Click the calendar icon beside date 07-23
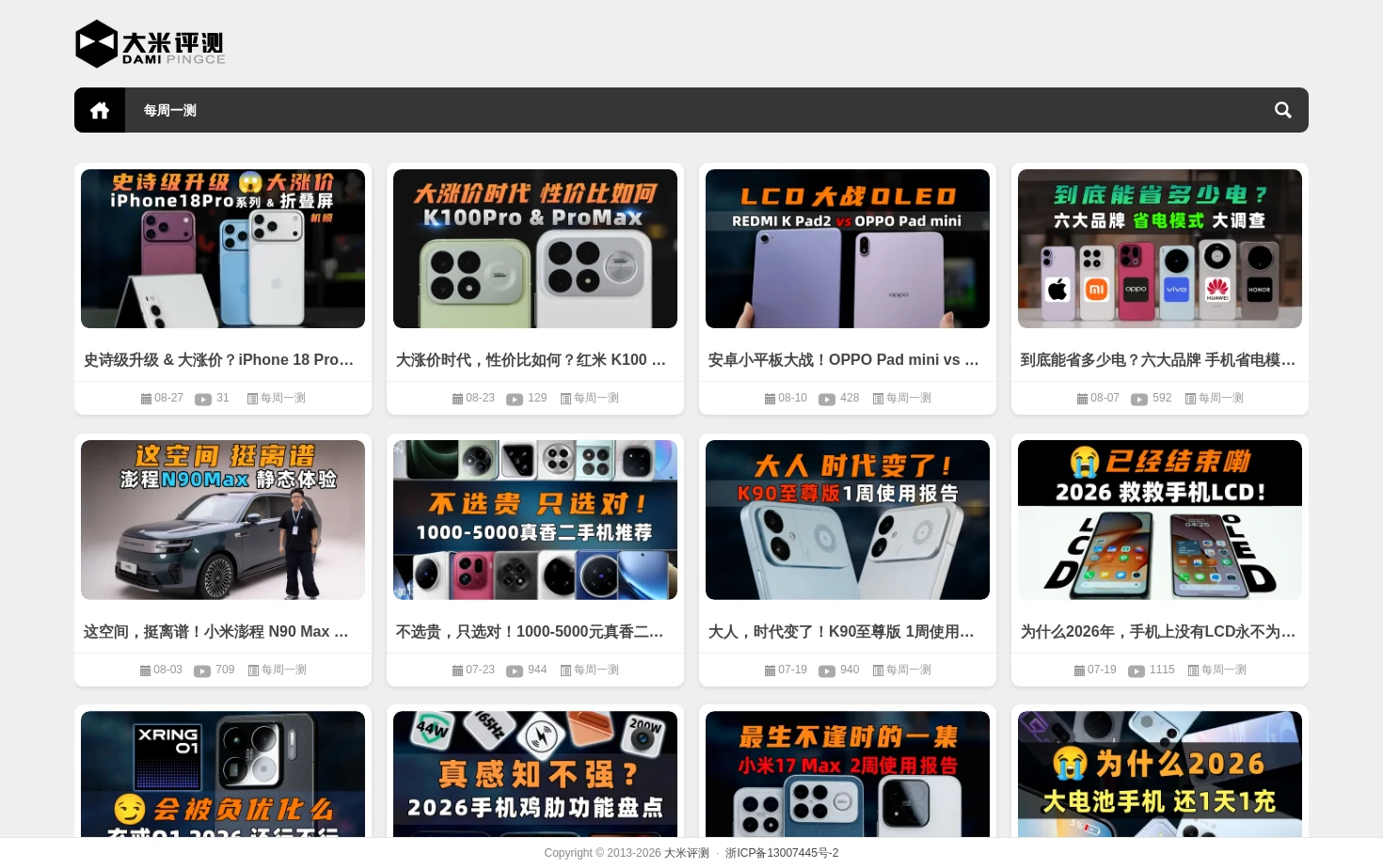Screen dimensions: 1383x868 click(457, 671)
